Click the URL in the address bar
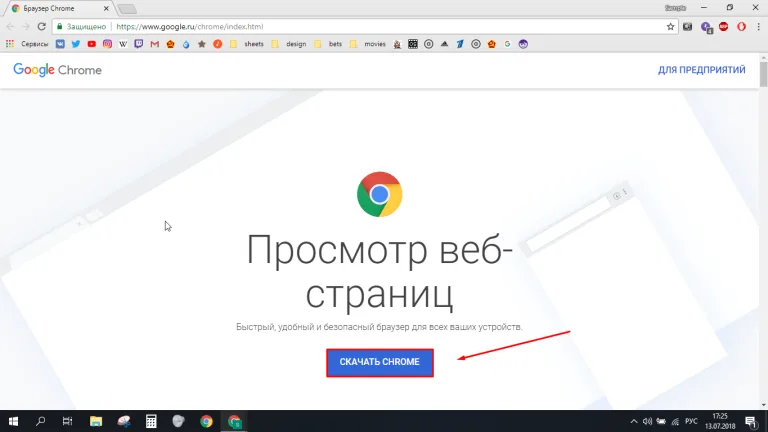This screenshot has width=768, height=432. pos(190,26)
